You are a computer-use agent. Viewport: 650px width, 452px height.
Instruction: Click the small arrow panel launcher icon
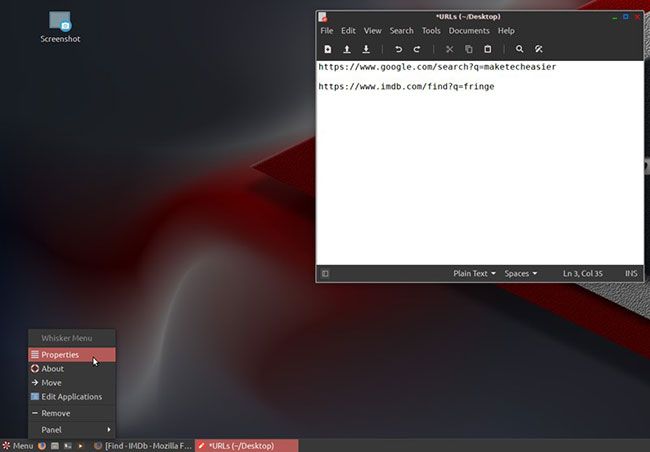[80, 446]
